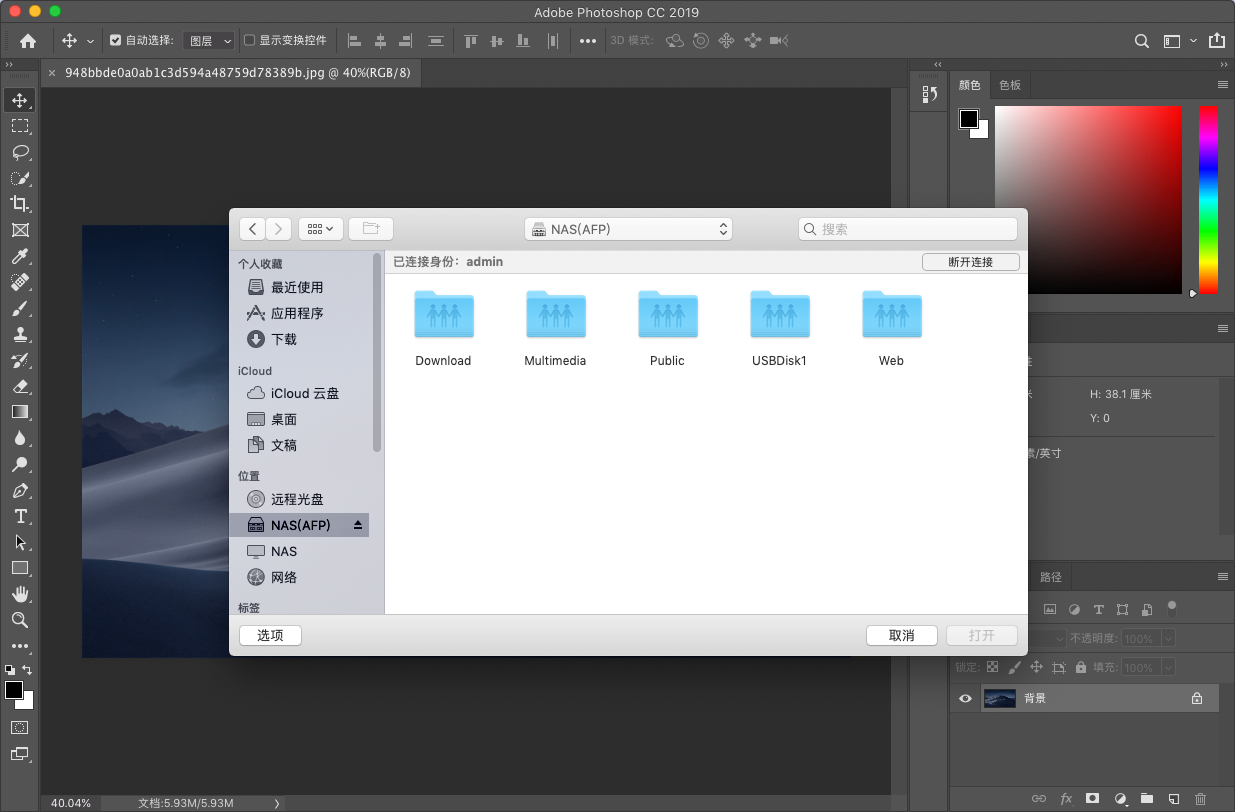Activate the Crop tool
Image resolution: width=1235 pixels, height=812 pixels.
coord(20,204)
